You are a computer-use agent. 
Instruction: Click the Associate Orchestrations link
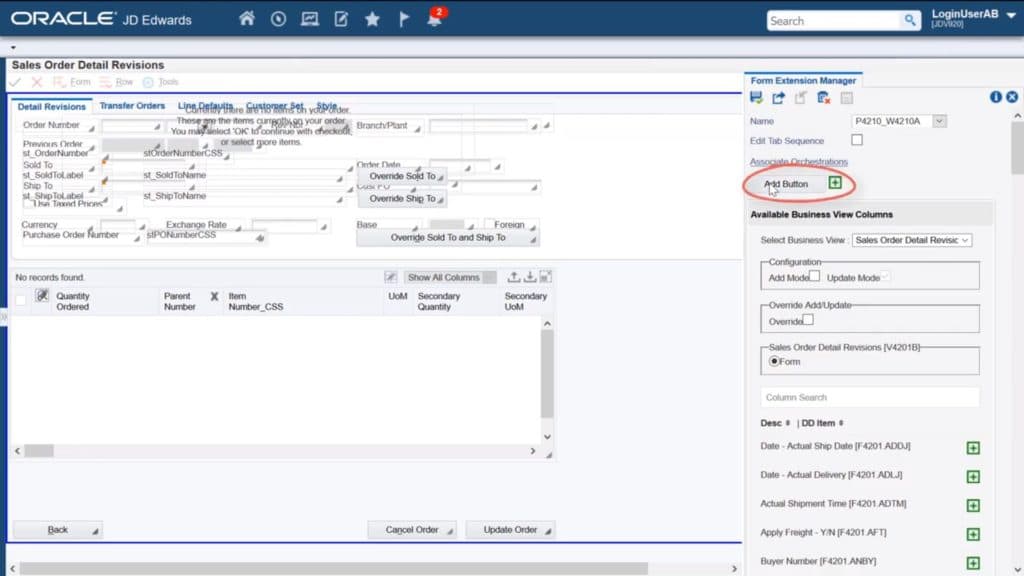click(x=797, y=161)
